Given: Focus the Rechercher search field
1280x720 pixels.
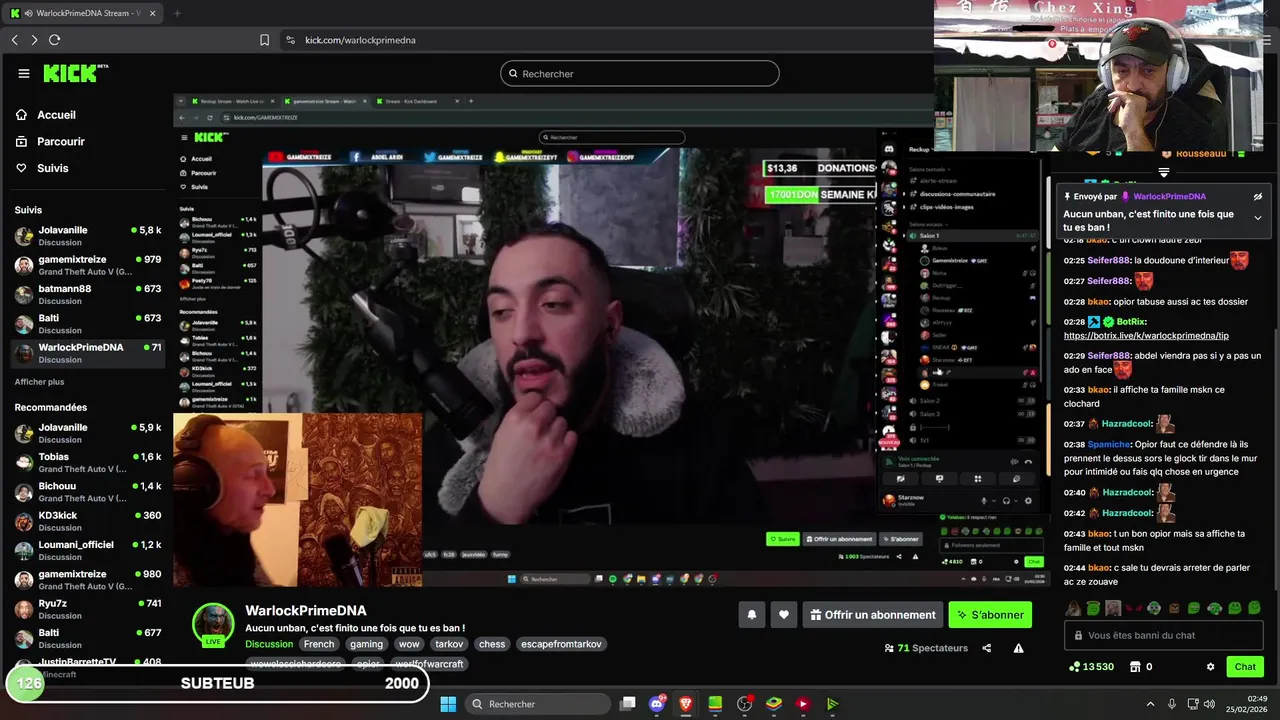Looking at the screenshot, I should point(640,74).
